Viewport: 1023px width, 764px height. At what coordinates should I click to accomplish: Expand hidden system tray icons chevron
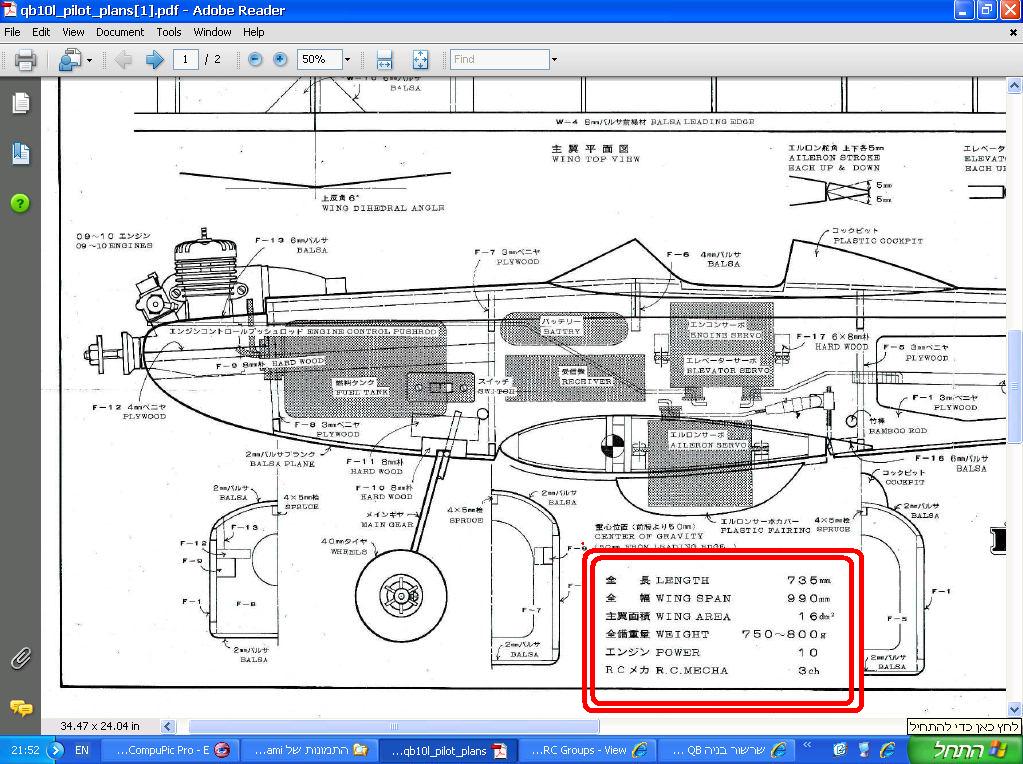pyautogui.click(x=807, y=746)
